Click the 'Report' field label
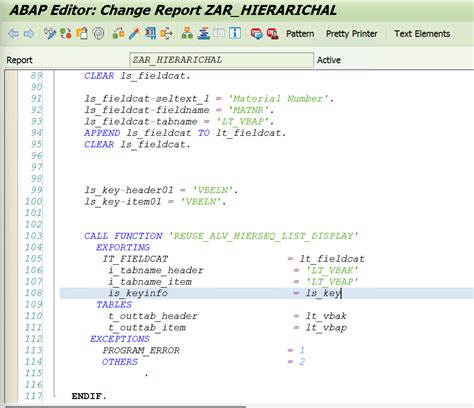 coord(19,60)
